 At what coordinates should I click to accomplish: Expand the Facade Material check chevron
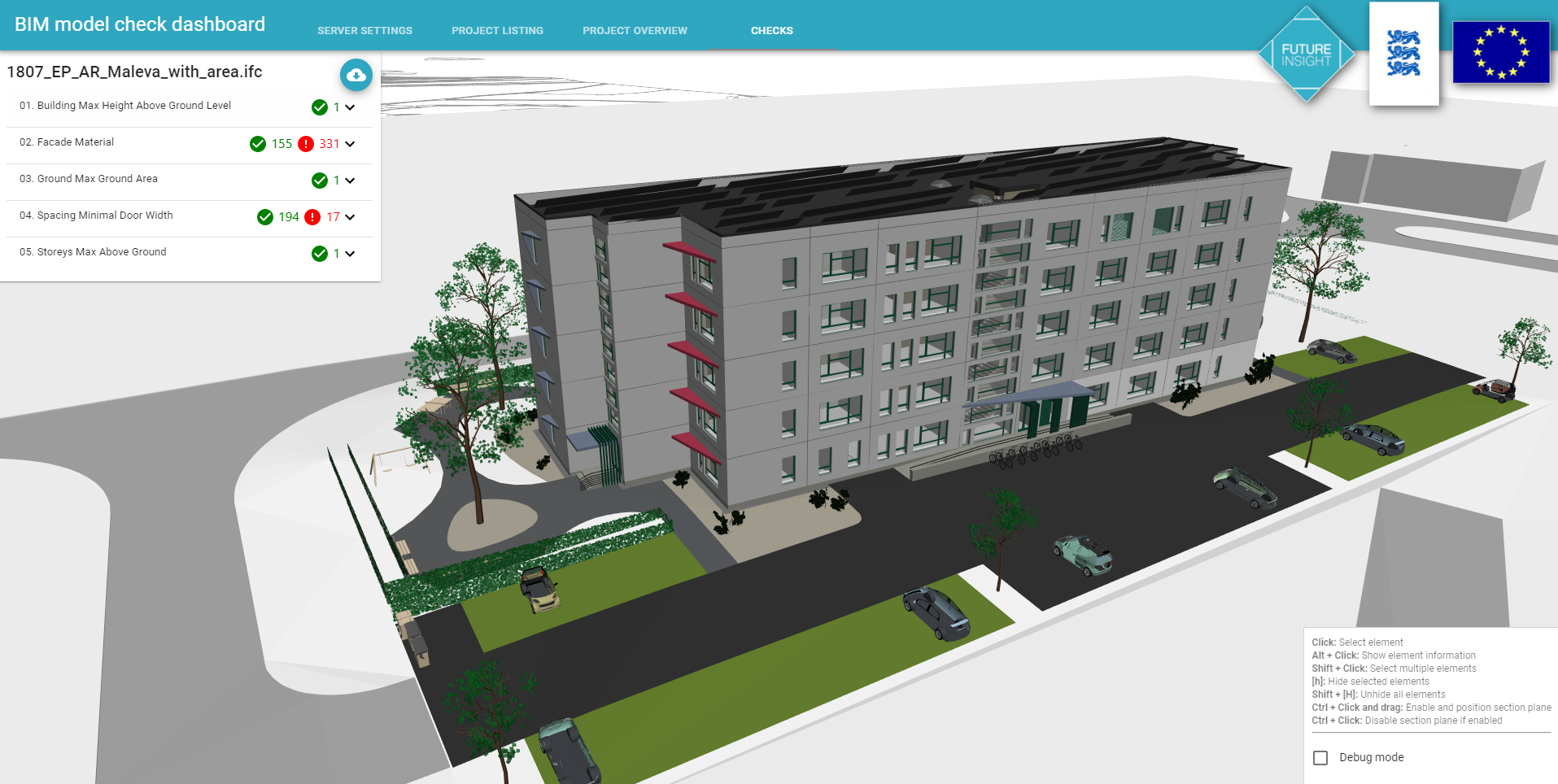pos(350,144)
